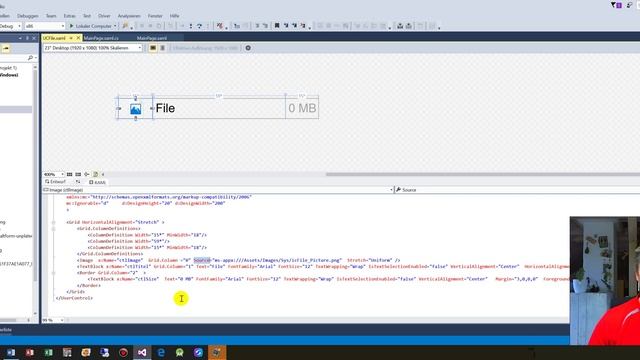Open device preview settings gear
The width and height of the screenshot is (640, 360).
248,48
